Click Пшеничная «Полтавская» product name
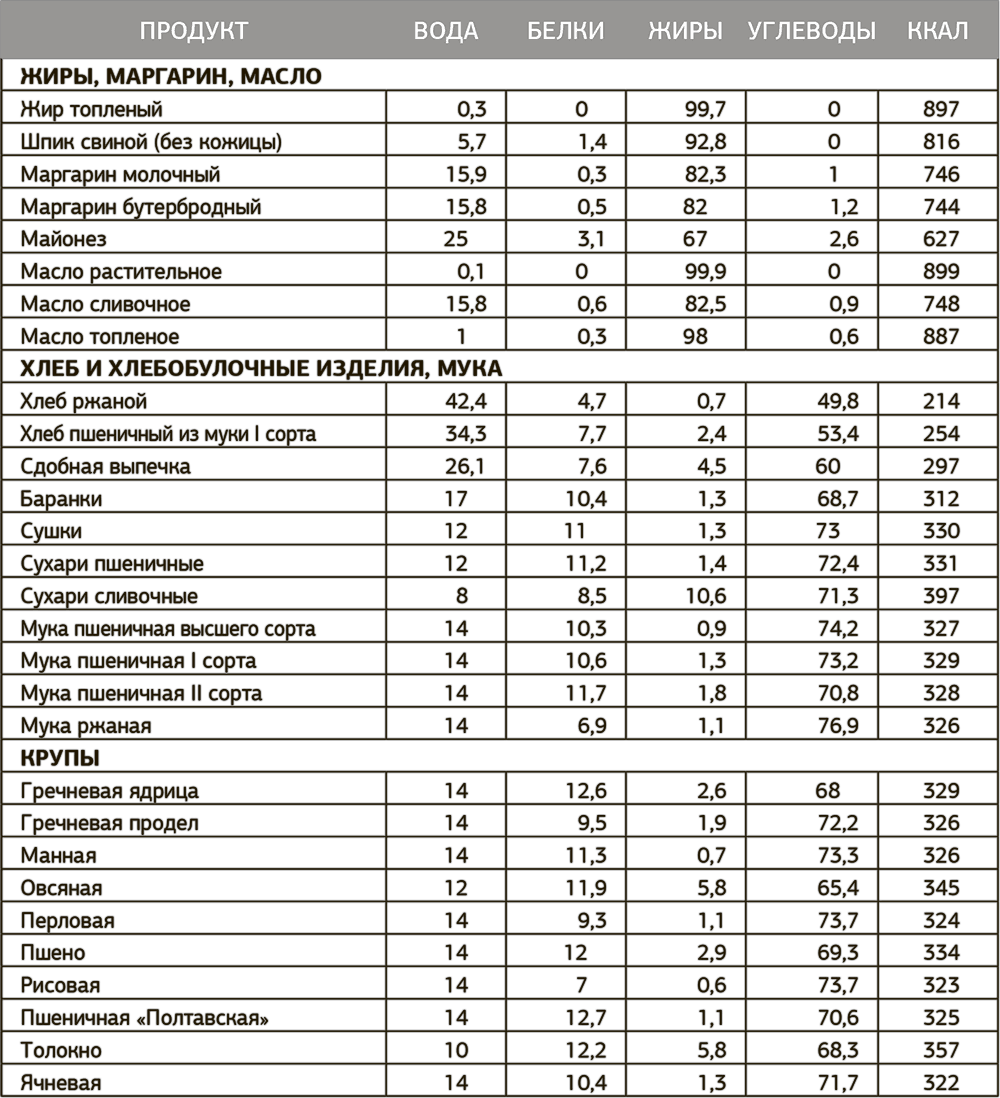The image size is (1000, 1098). point(144,1017)
